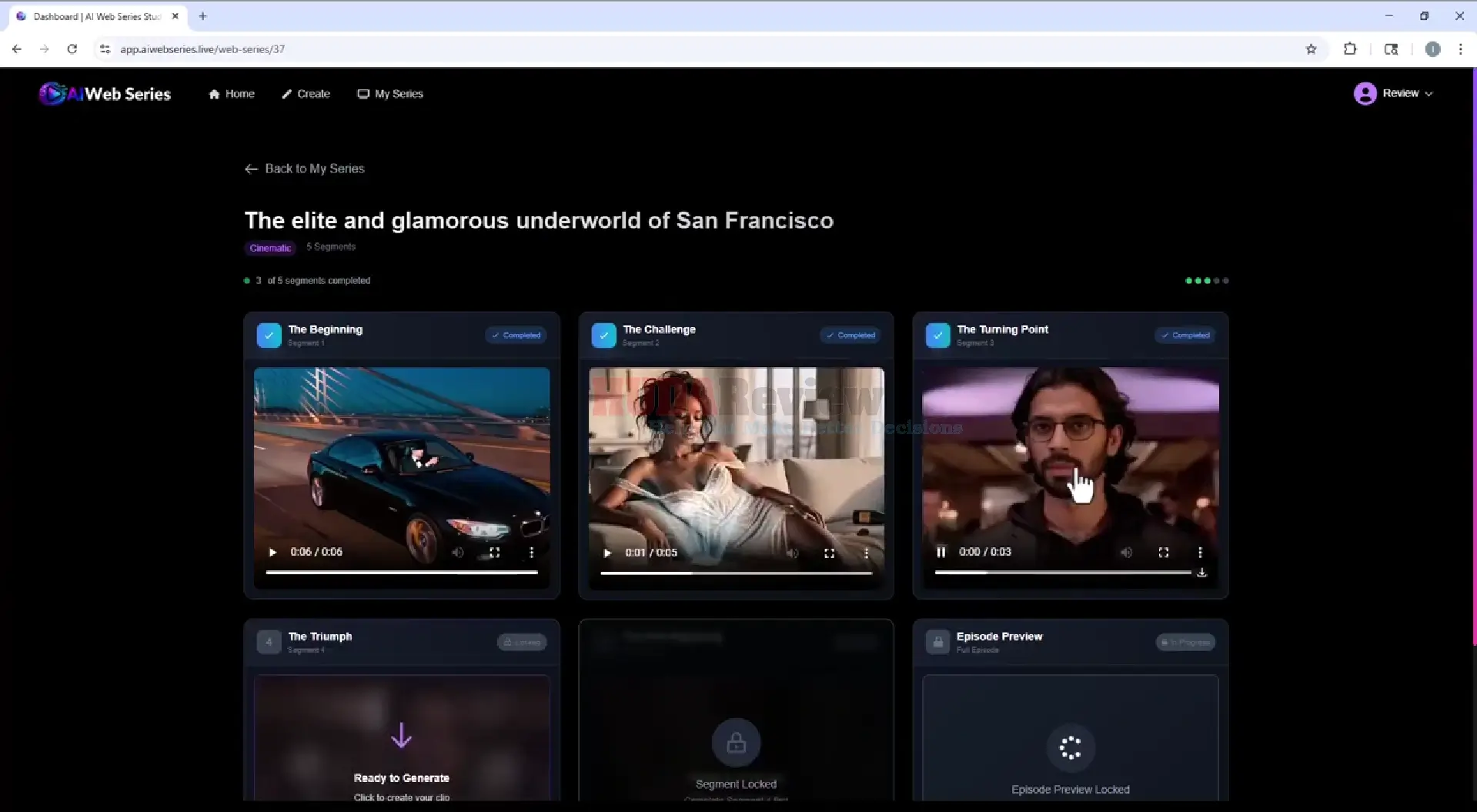1477x812 pixels.
Task: Reload the page
Action: [x=72, y=49]
